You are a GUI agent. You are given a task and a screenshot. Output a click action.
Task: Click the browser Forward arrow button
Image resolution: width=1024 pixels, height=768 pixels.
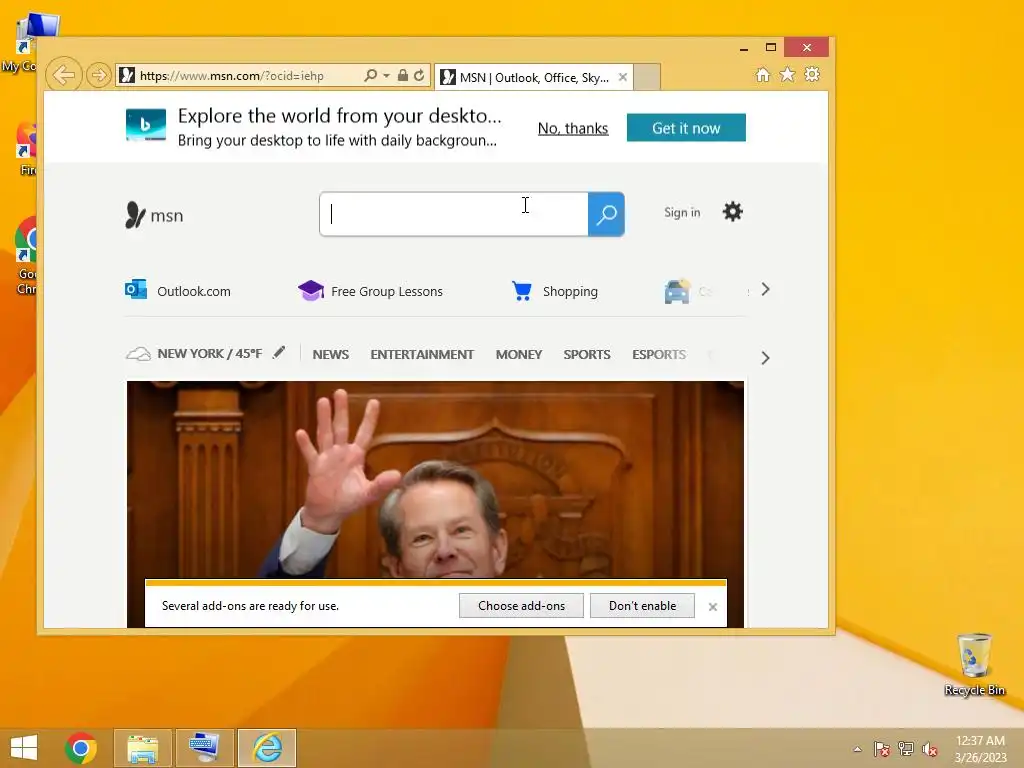tap(99, 76)
